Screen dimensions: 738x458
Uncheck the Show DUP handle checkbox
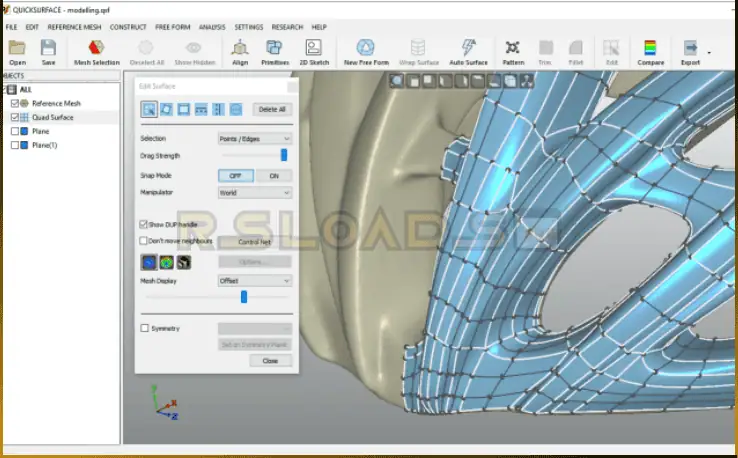[x=144, y=225]
